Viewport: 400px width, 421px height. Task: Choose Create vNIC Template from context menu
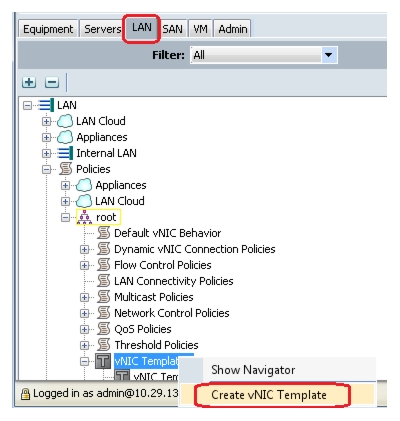pyautogui.click(x=269, y=395)
